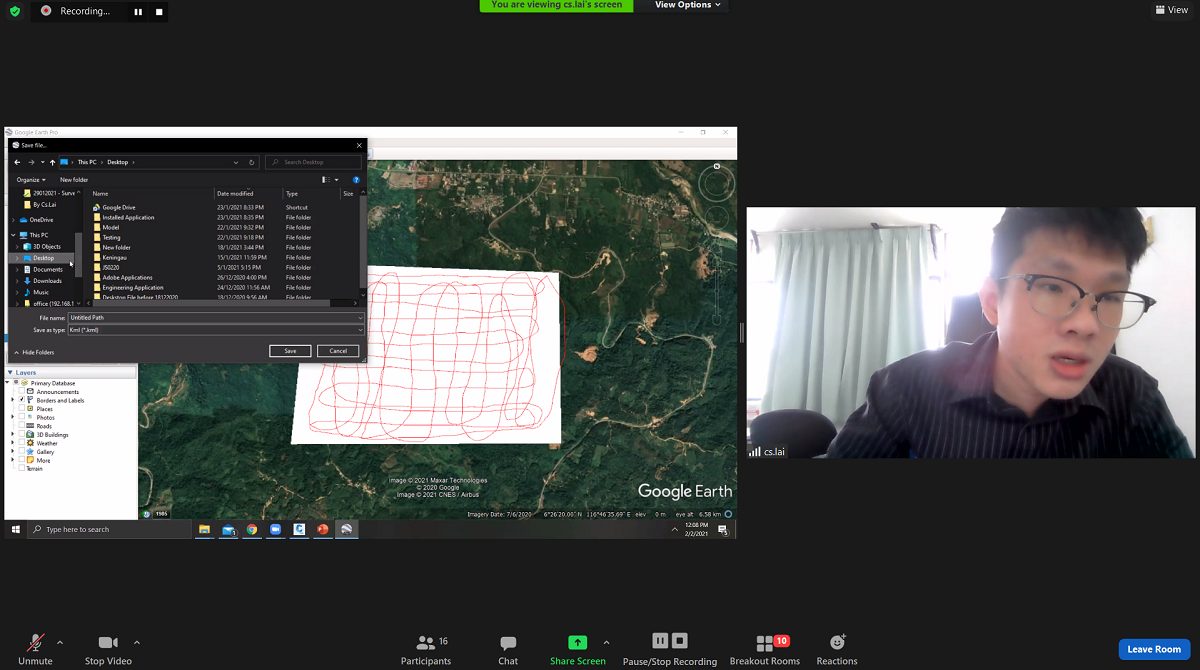This screenshot has width=1200, height=670.
Task: Enable the Terrain layer checkbox
Action: coord(22,468)
